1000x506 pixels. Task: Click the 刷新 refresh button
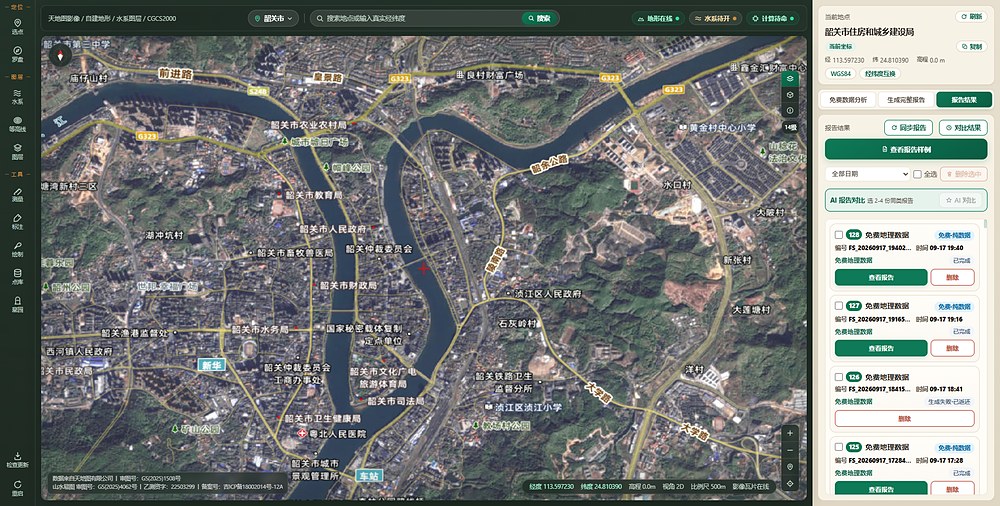coord(971,17)
